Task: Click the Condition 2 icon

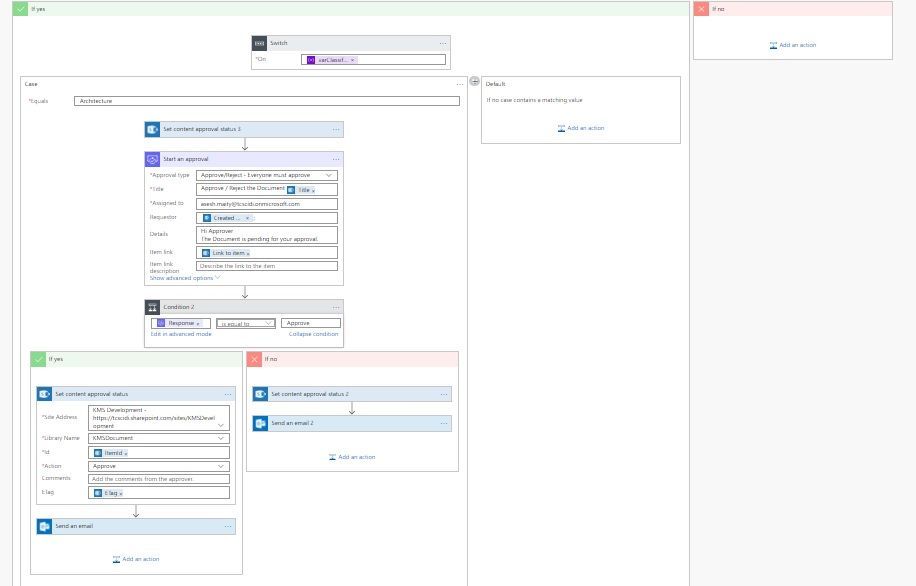Action: 152,307
